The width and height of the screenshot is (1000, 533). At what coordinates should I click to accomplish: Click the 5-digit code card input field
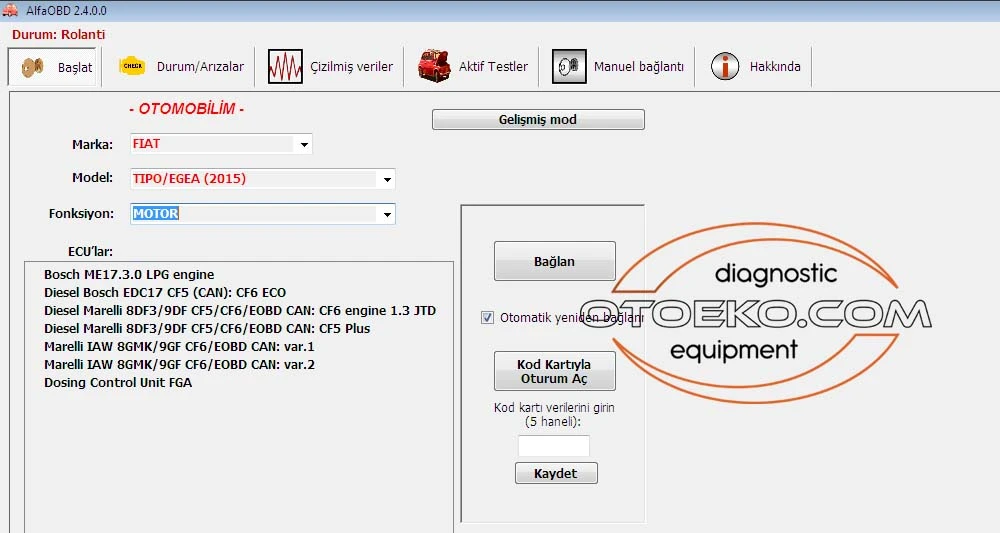(x=554, y=446)
